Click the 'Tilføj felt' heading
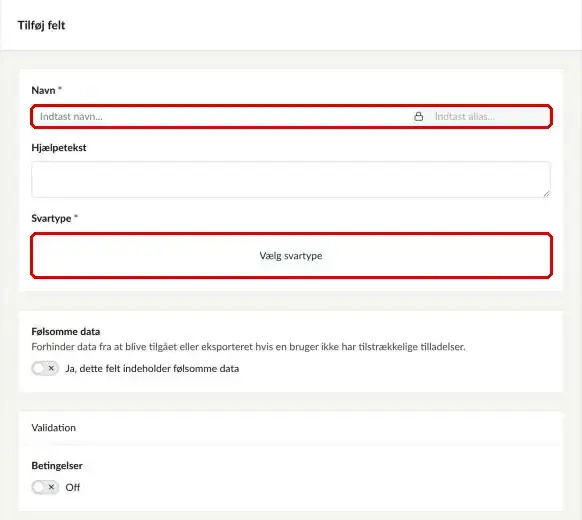The width and height of the screenshot is (582, 520). [42, 25]
